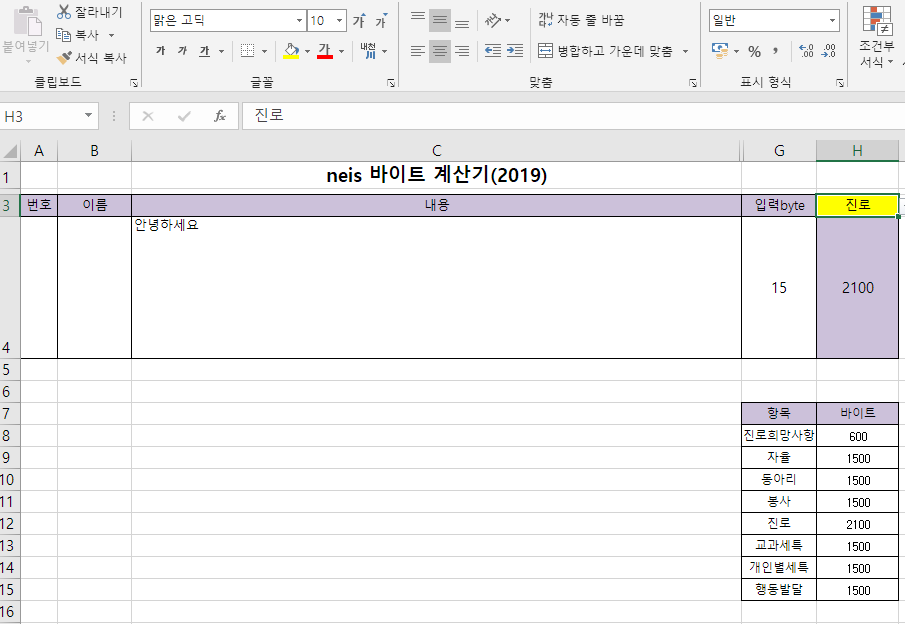Viewport: 905px width, 624px height.
Task: Align text right
Action: (x=462, y=51)
